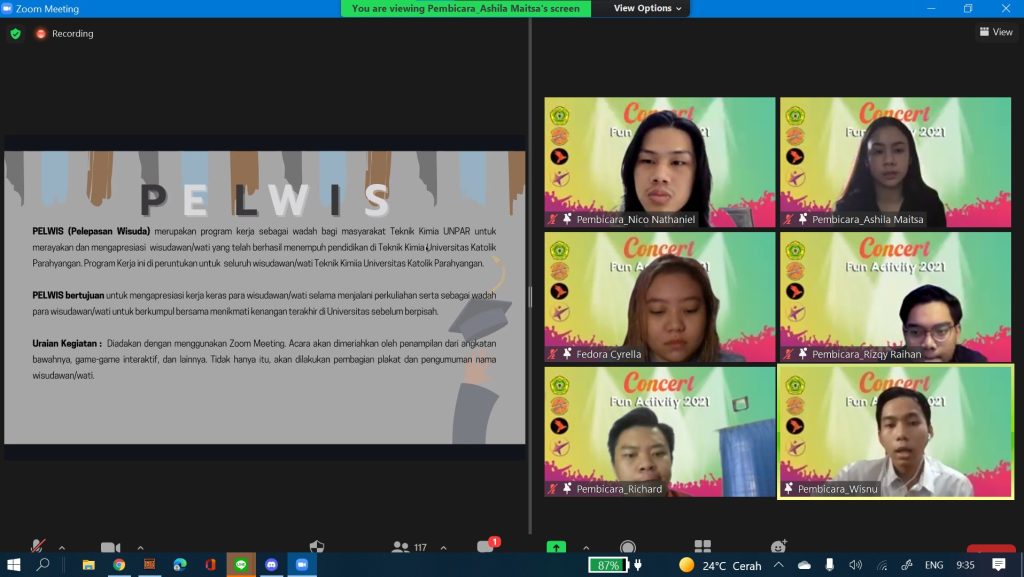Open the Reactions smiley icon
This screenshot has height=577, width=1024.
click(x=778, y=546)
